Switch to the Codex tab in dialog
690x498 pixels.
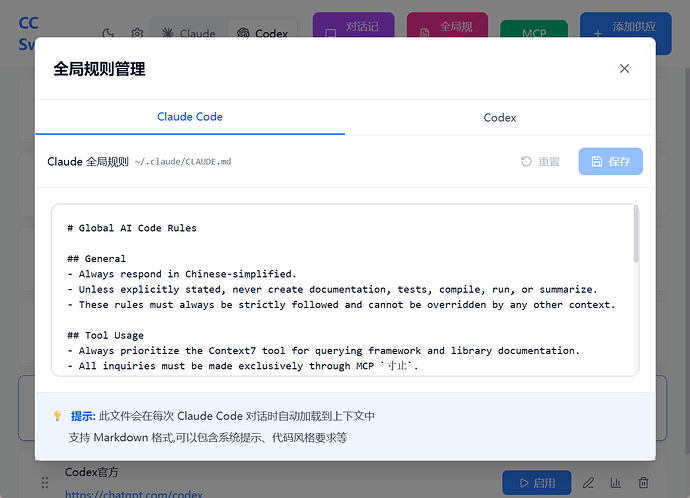point(500,117)
